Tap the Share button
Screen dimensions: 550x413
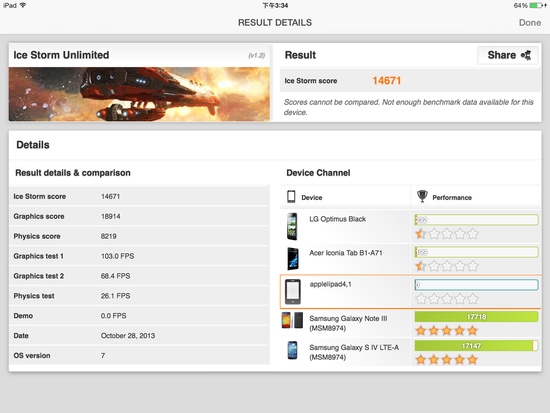coord(508,55)
